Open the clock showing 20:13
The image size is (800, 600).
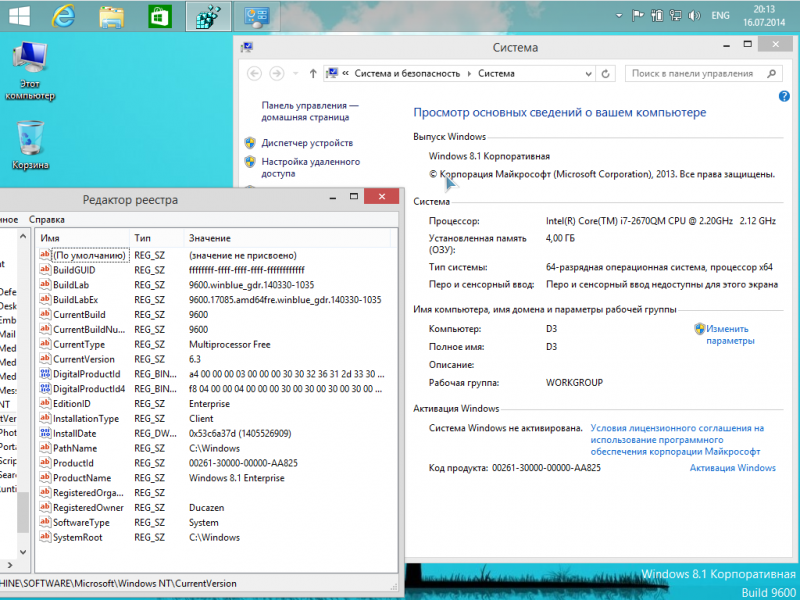point(764,16)
